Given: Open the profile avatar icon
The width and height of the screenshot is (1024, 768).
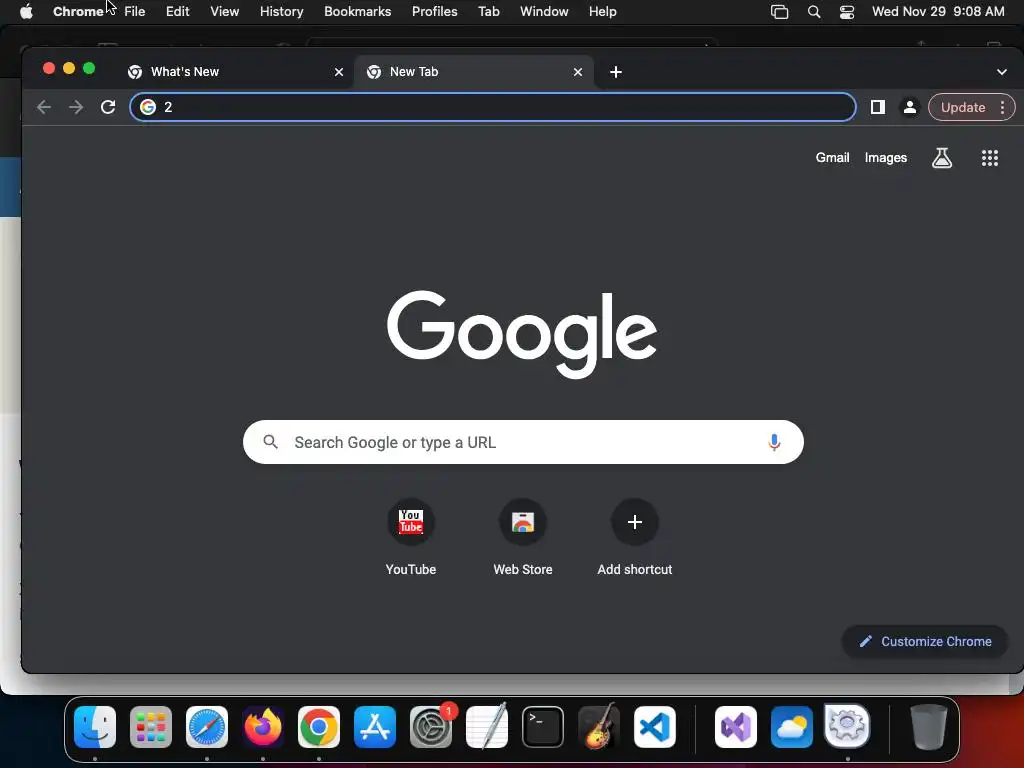Looking at the screenshot, I should 909,107.
